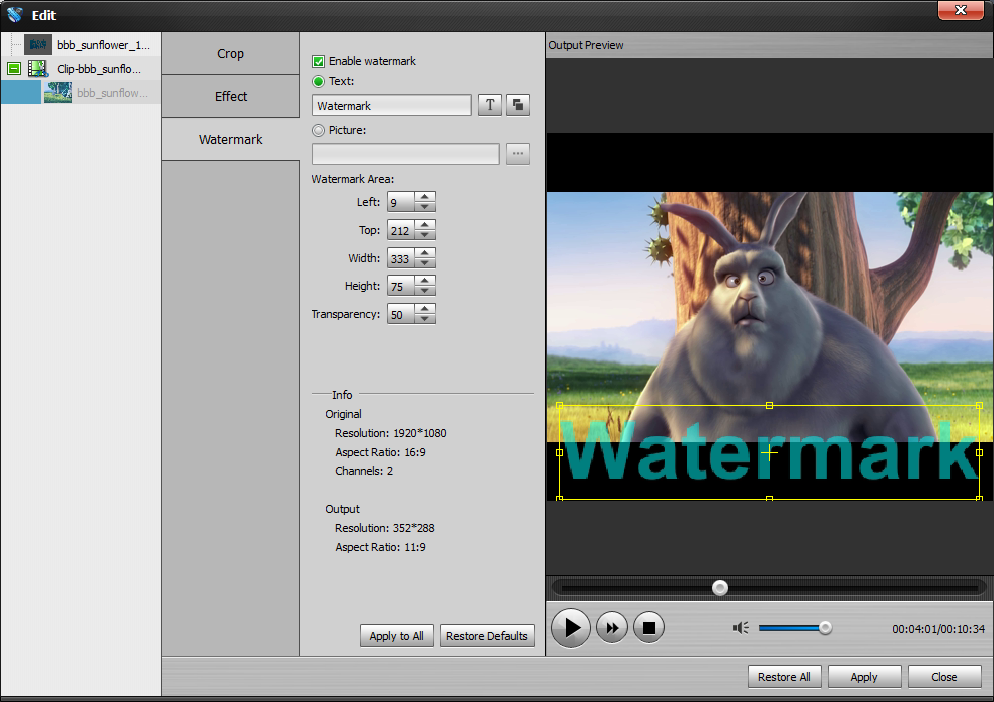
Task: Open the watermark text font settings
Action: pos(489,105)
